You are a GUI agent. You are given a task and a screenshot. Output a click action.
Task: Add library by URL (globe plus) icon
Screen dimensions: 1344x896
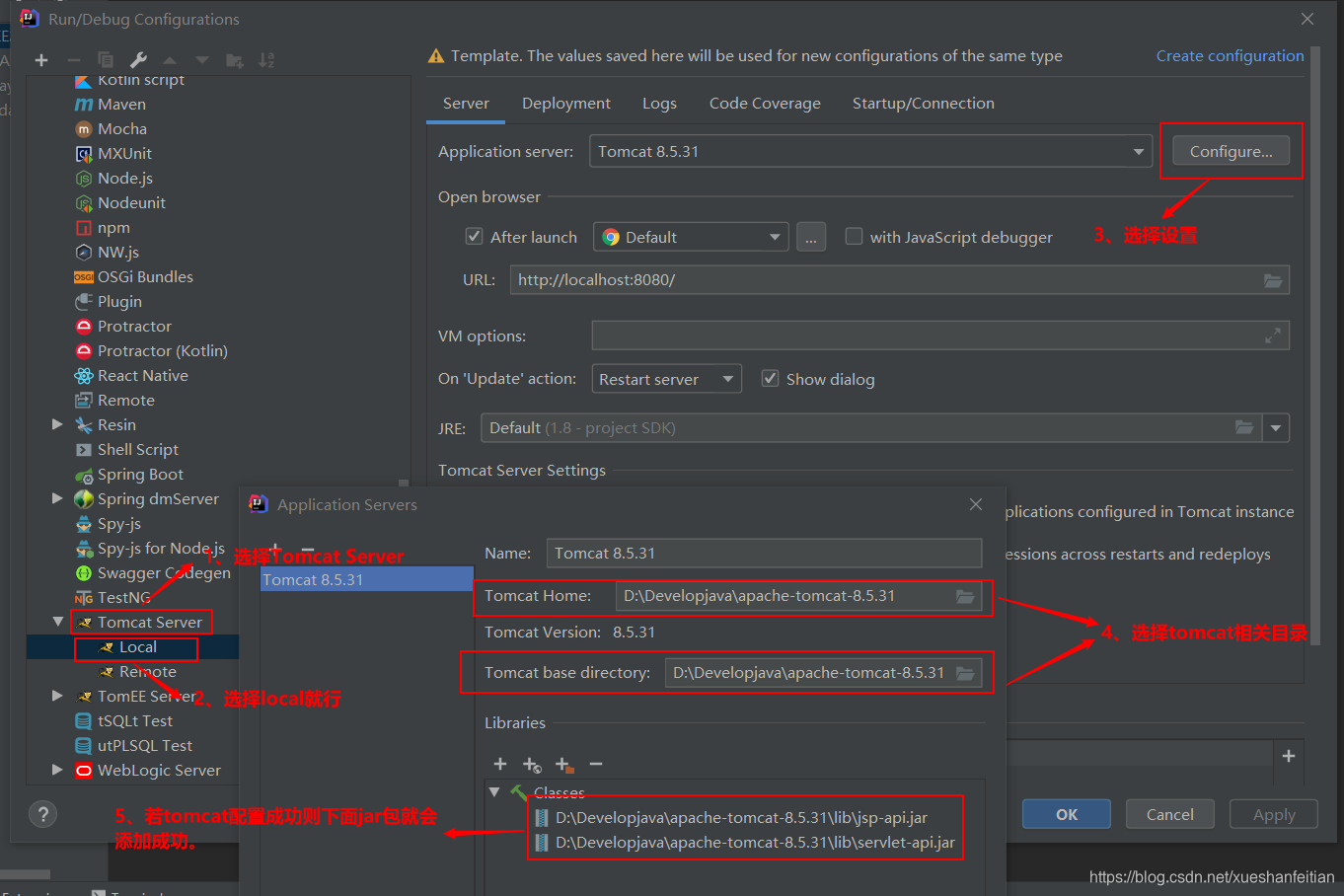pyautogui.click(x=532, y=765)
